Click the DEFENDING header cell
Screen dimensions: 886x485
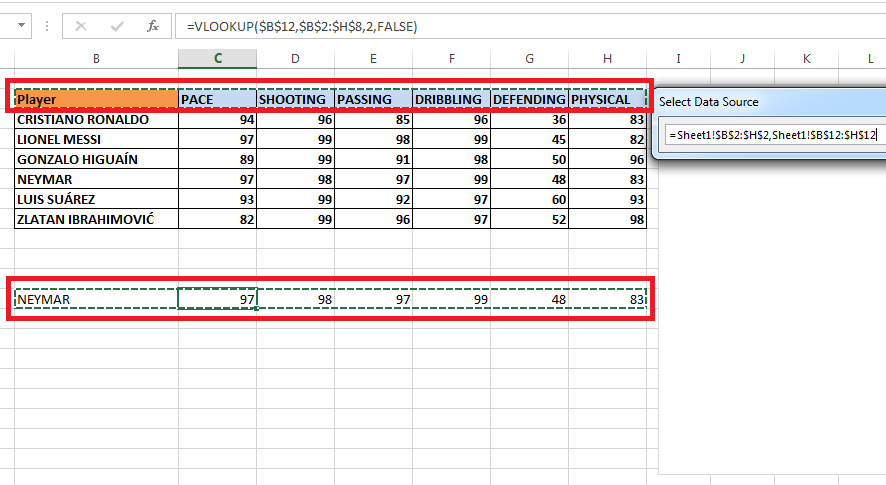pos(529,99)
